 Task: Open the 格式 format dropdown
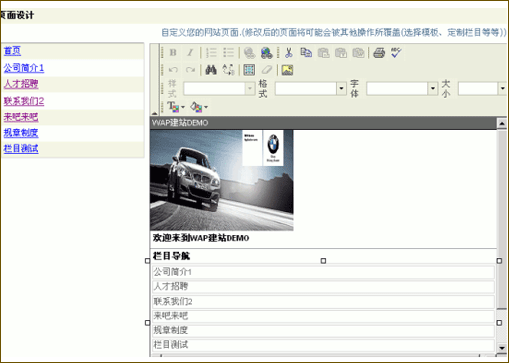311,89
